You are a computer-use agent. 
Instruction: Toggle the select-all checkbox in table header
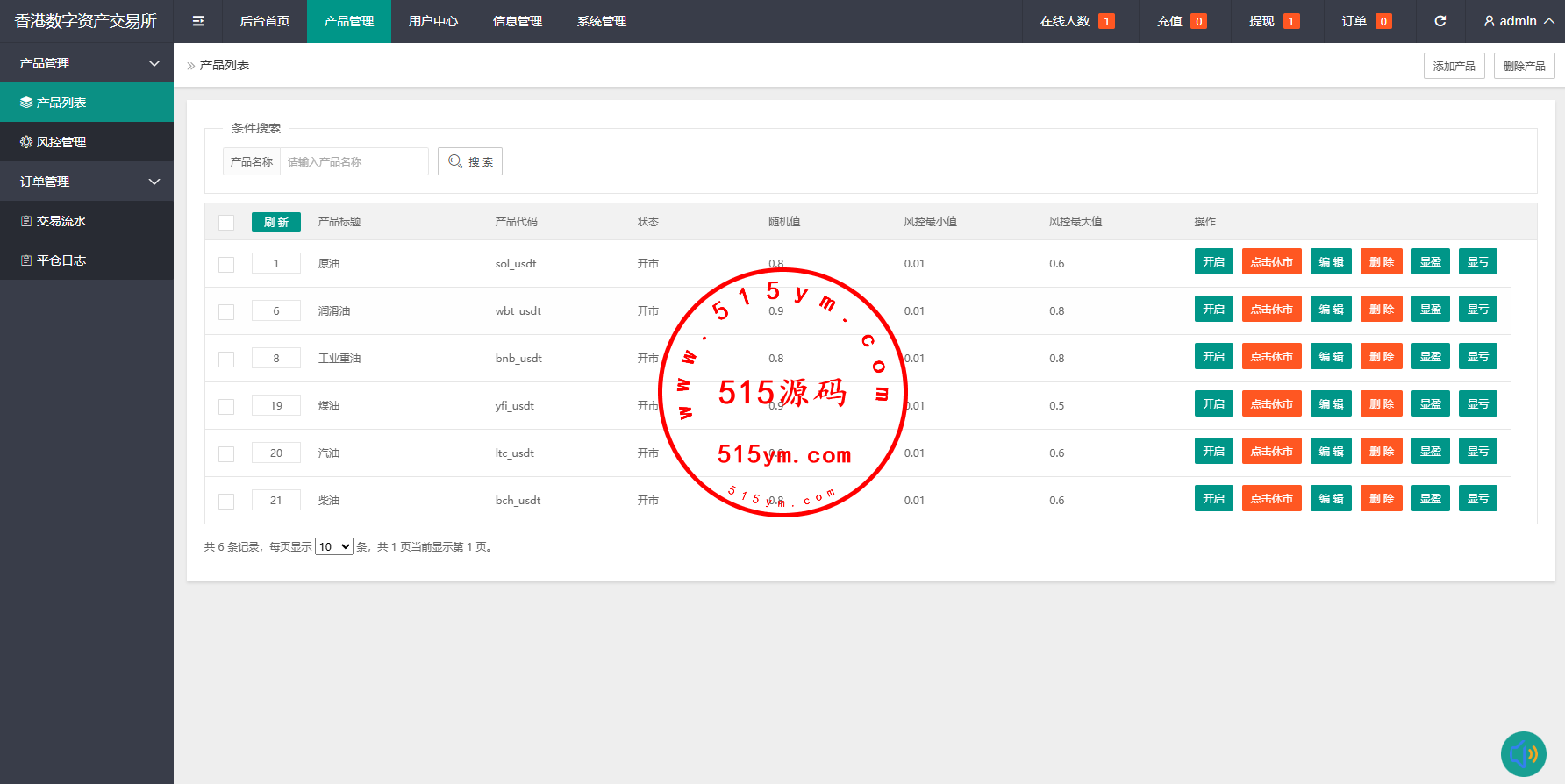tap(226, 223)
